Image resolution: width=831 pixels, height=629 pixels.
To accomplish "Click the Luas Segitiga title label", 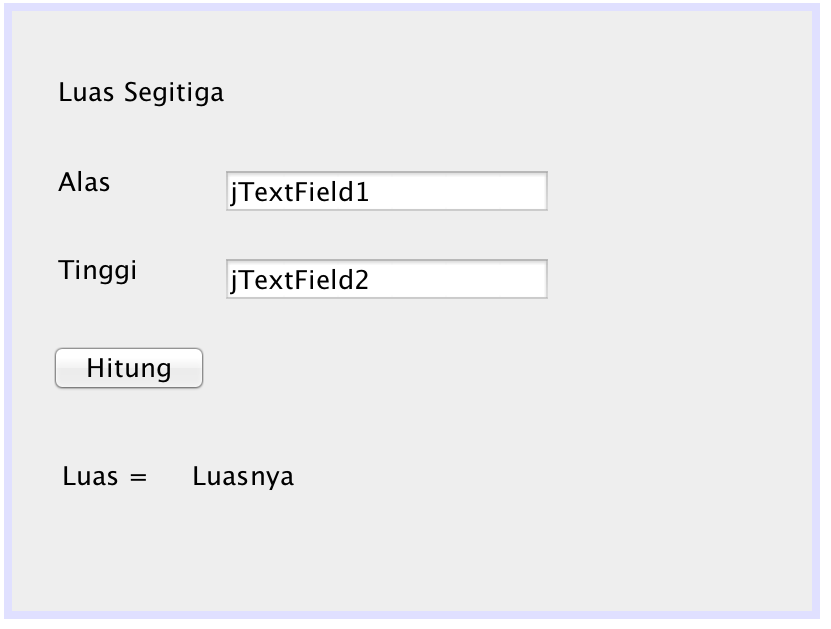I will 140,92.
